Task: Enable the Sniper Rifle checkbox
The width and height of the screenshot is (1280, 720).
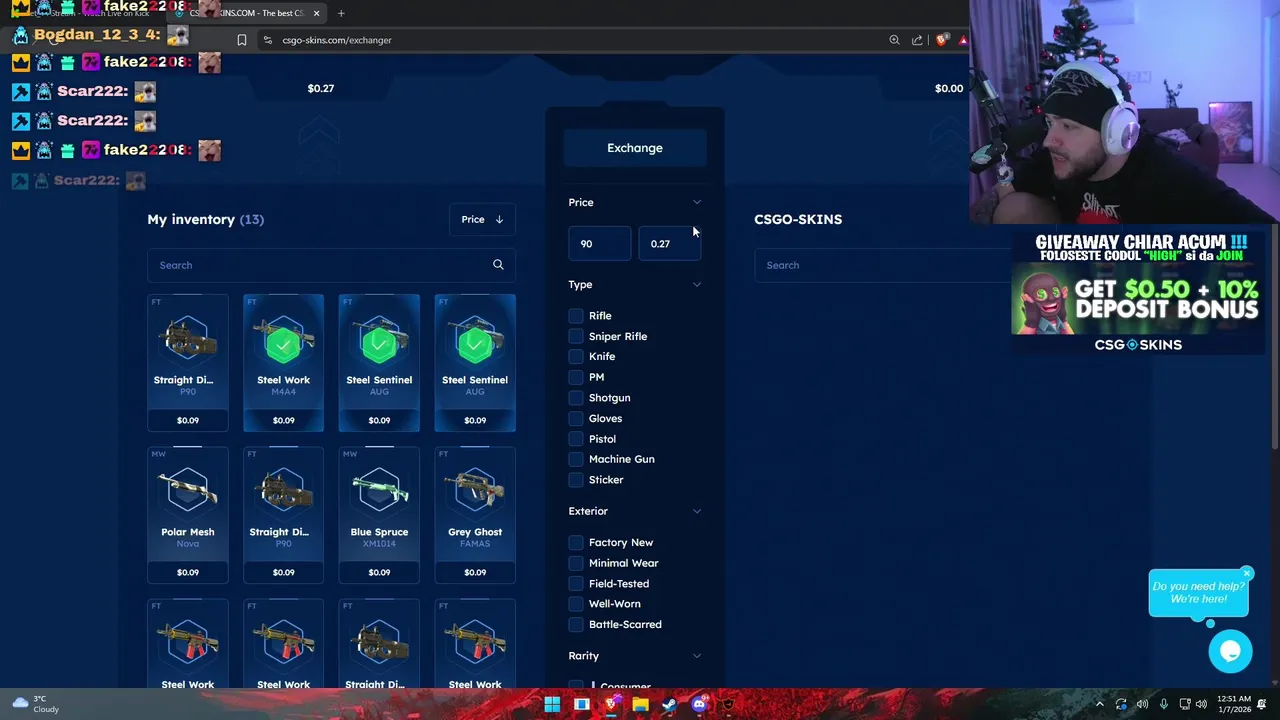Action: coord(576,336)
